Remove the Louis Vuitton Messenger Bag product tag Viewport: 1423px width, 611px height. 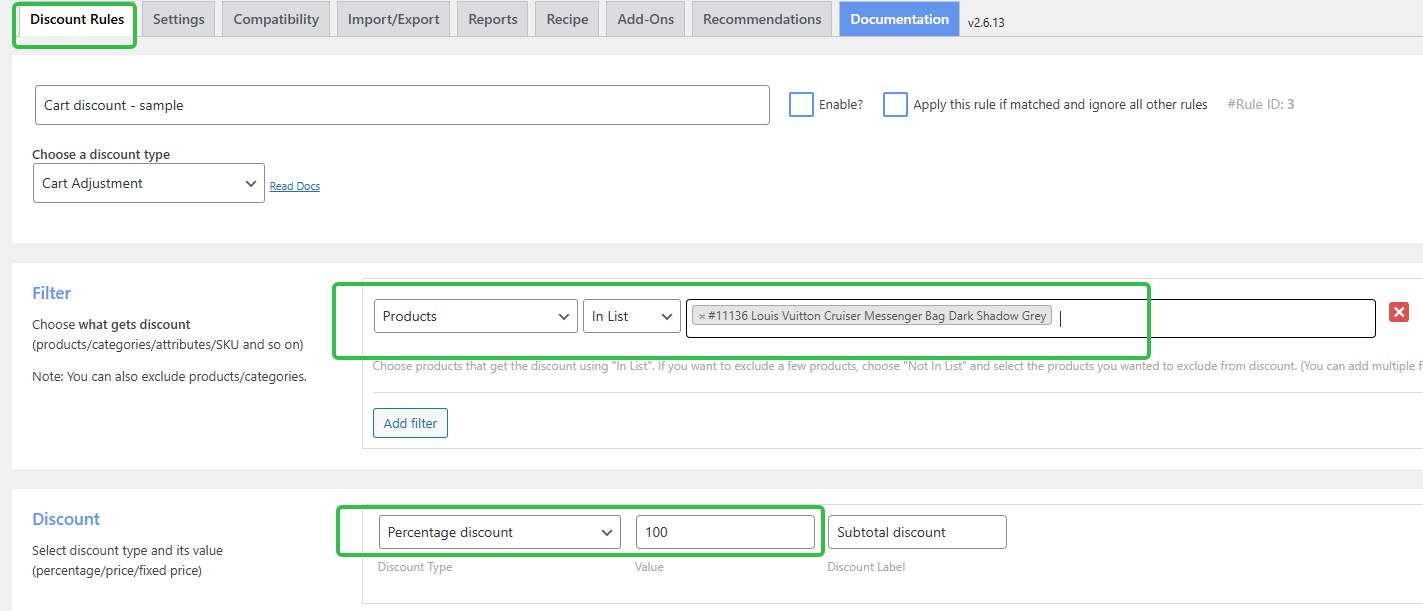coord(703,315)
